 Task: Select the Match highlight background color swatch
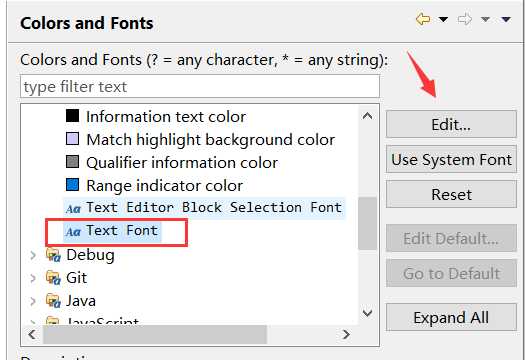pos(72,139)
